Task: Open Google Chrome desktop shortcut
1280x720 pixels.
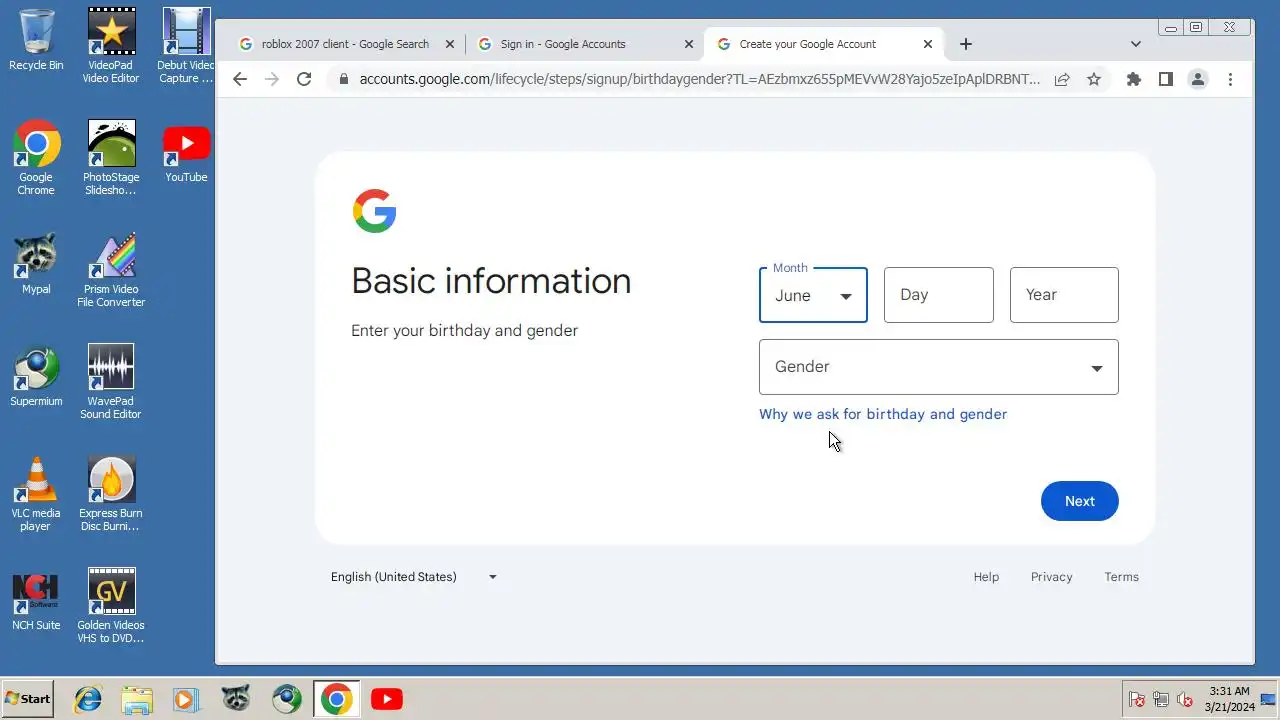Action: click(36, 158)
